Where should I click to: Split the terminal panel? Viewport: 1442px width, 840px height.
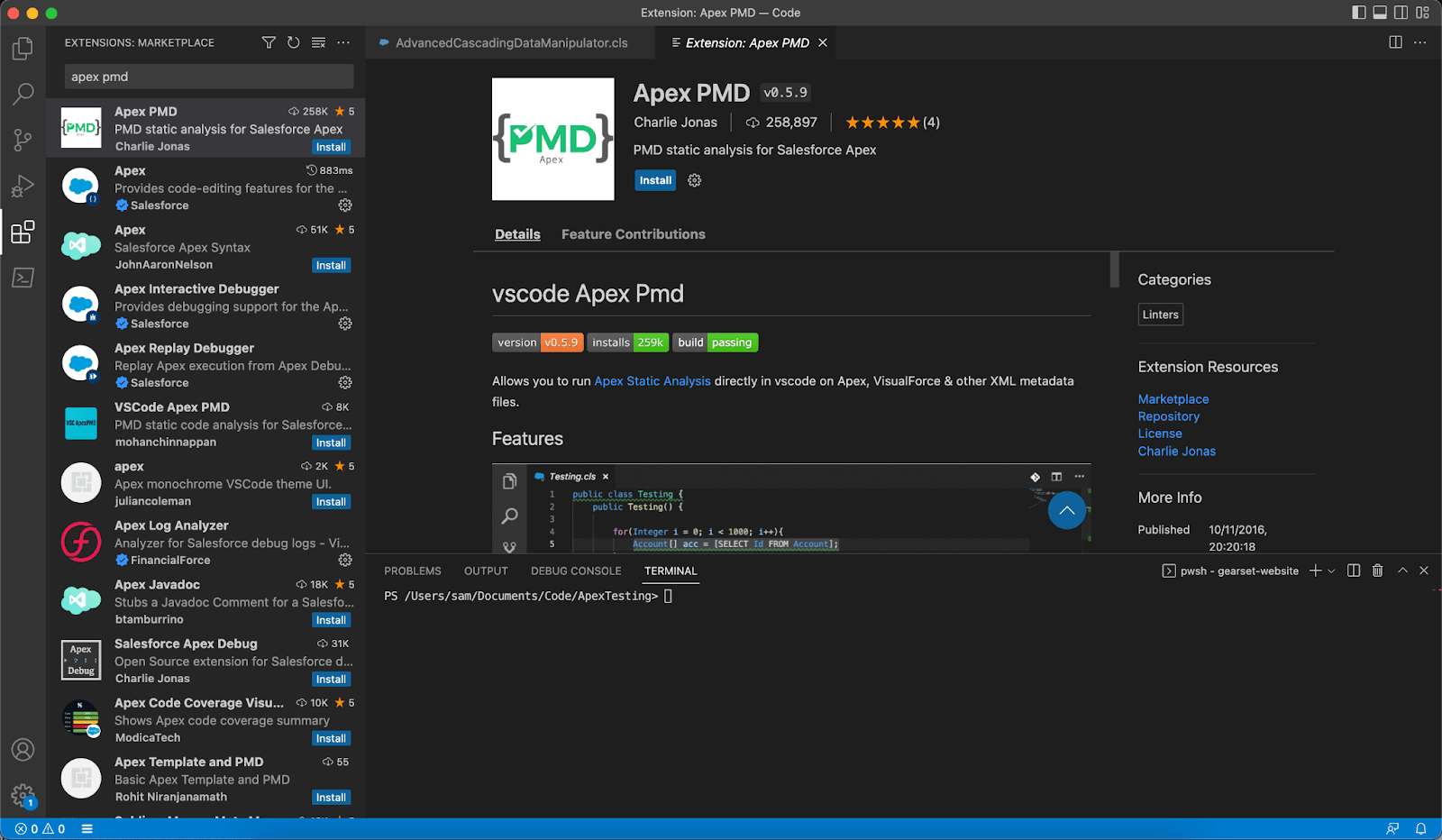point(1353,571)
